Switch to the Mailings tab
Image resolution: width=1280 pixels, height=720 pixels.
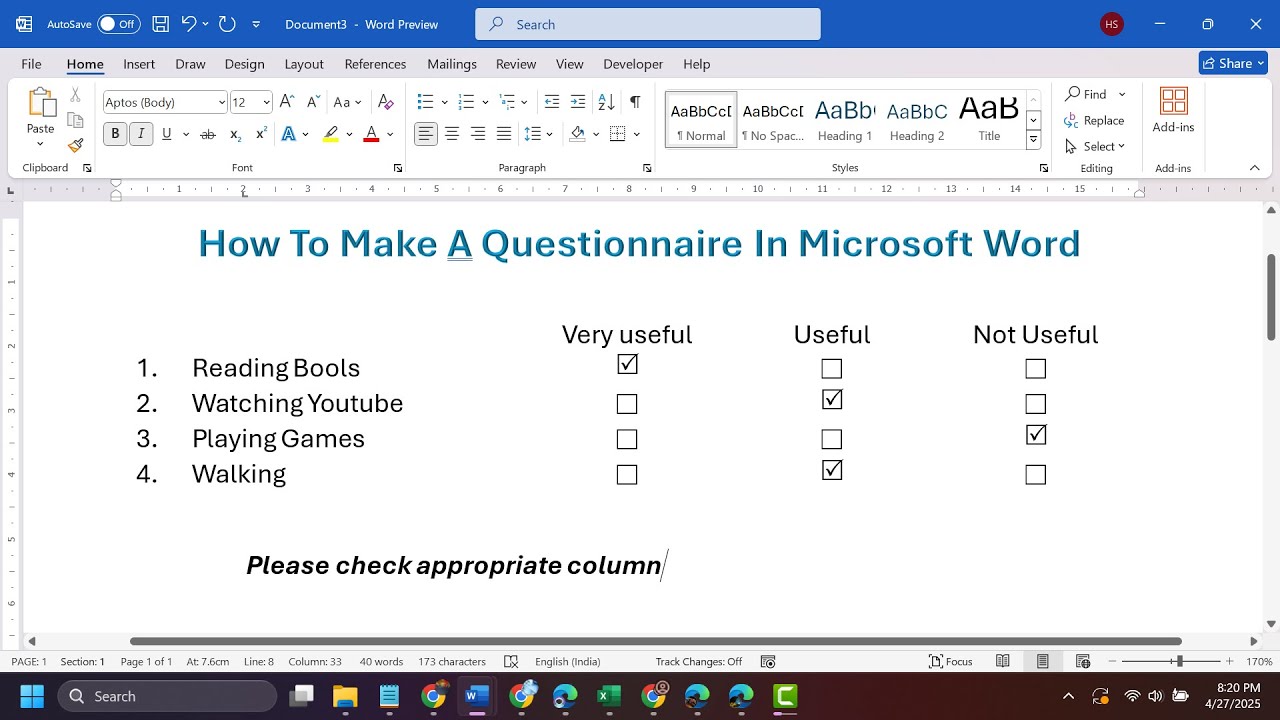pyautogui.click(x=452, y=64)
